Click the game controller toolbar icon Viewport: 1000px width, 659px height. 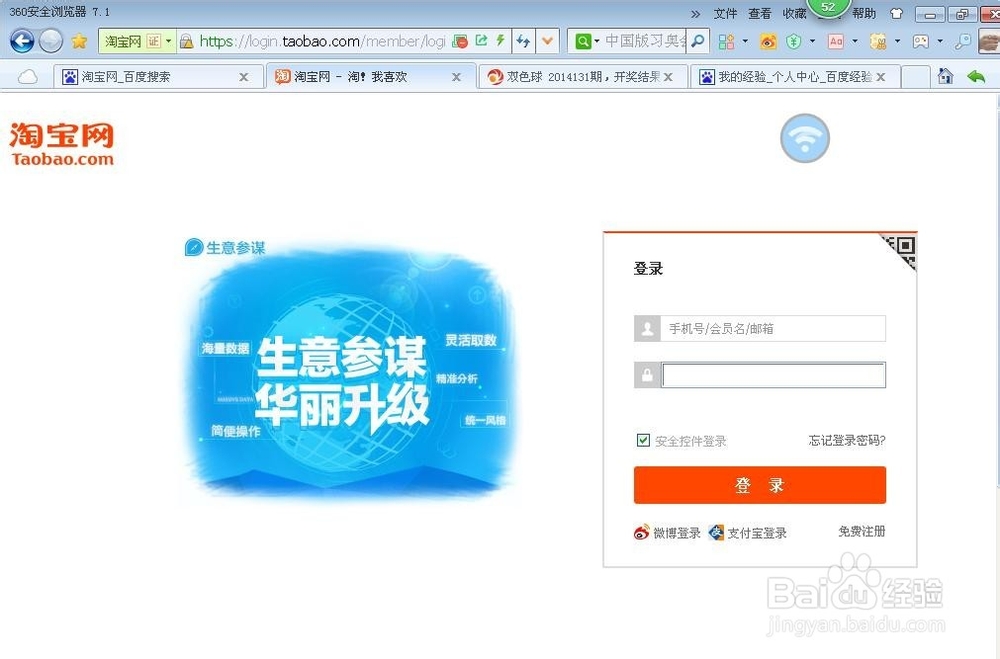tap(919, 40)
